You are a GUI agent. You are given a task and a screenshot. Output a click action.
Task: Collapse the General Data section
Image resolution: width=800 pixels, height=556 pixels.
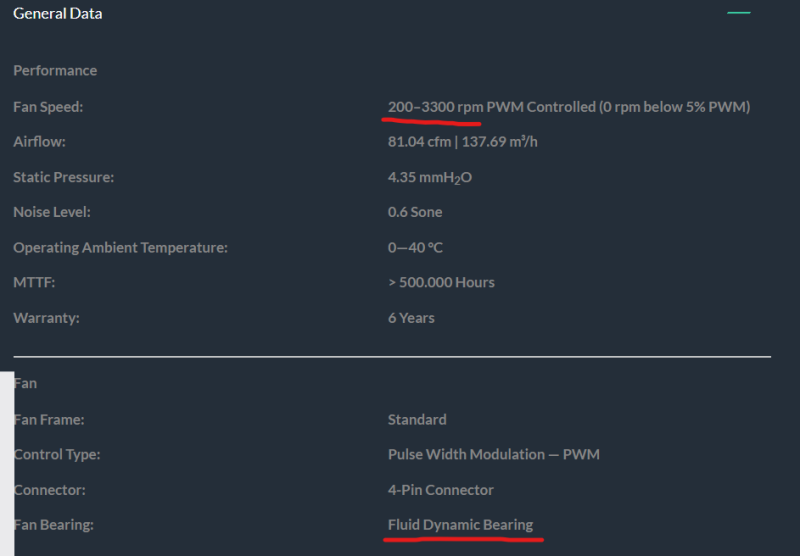point(738,13)
